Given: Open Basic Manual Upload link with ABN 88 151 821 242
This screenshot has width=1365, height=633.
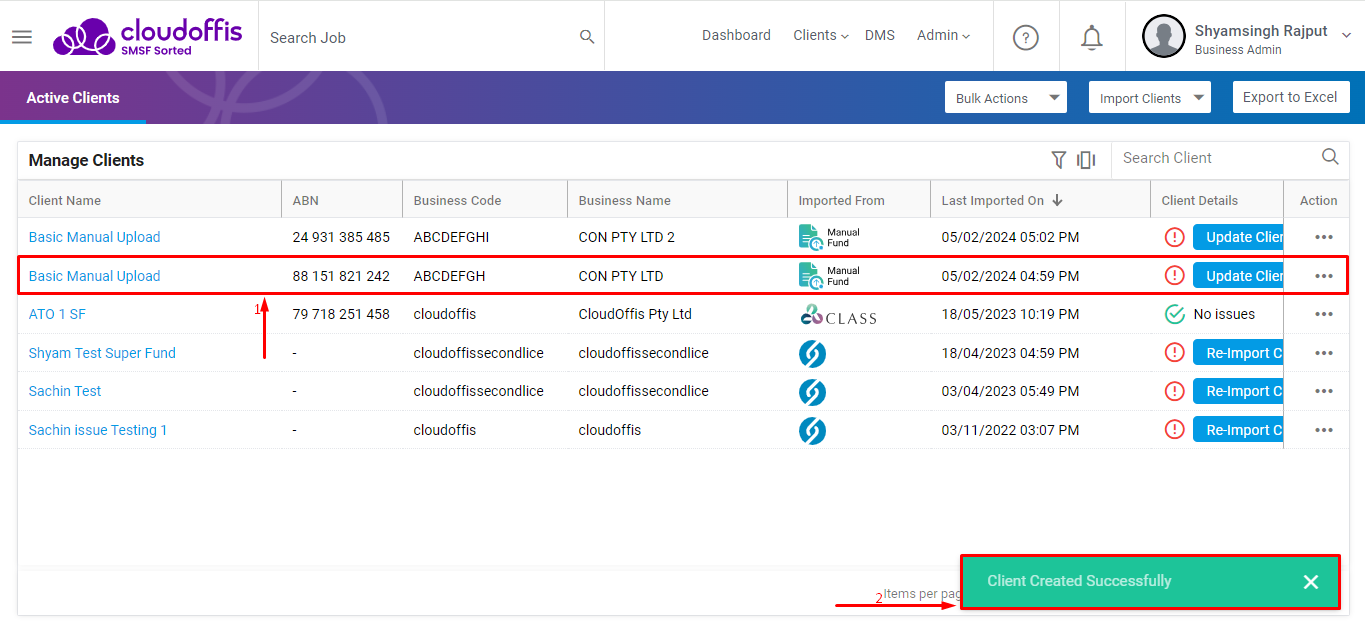Looking at the screenshot, I should (x=94, y=276).
